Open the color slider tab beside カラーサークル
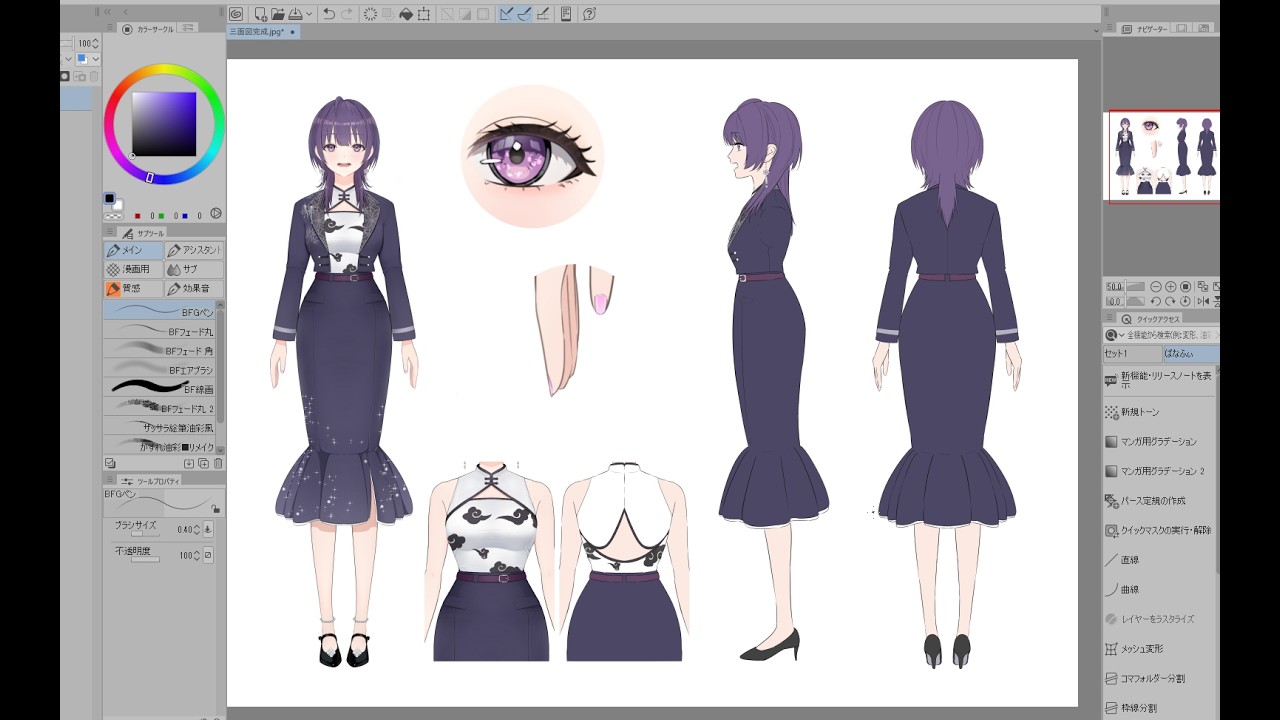 pos(189,29)
